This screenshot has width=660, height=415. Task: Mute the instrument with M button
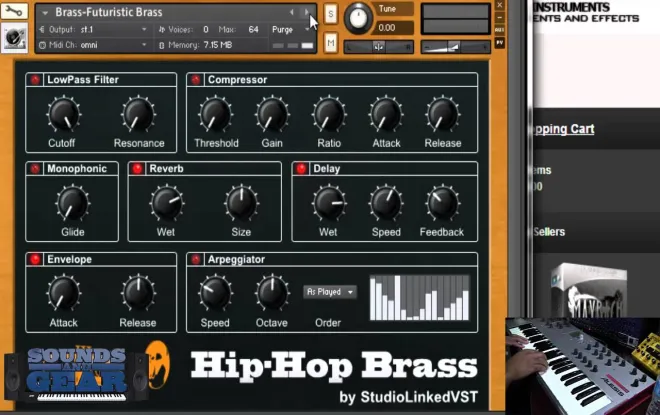tap(331, 43)
